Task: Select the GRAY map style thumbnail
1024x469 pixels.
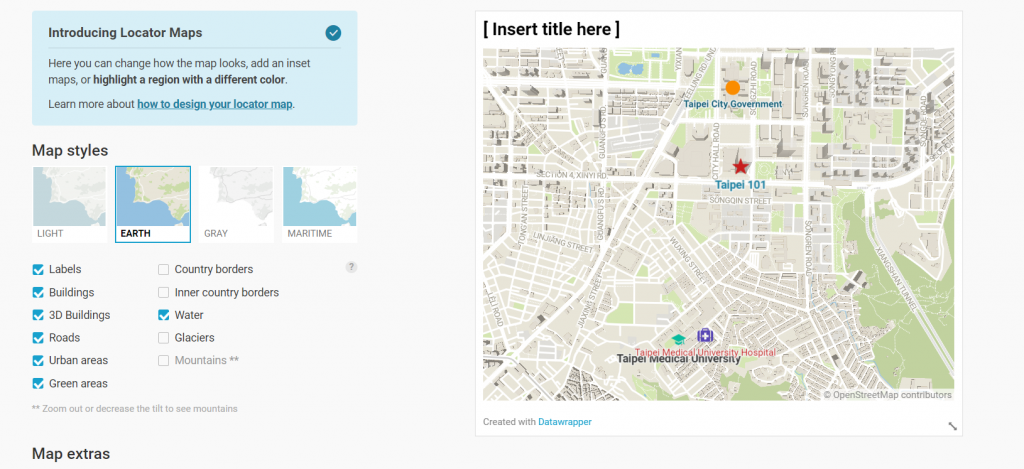Action: click(x=236, y=204)
